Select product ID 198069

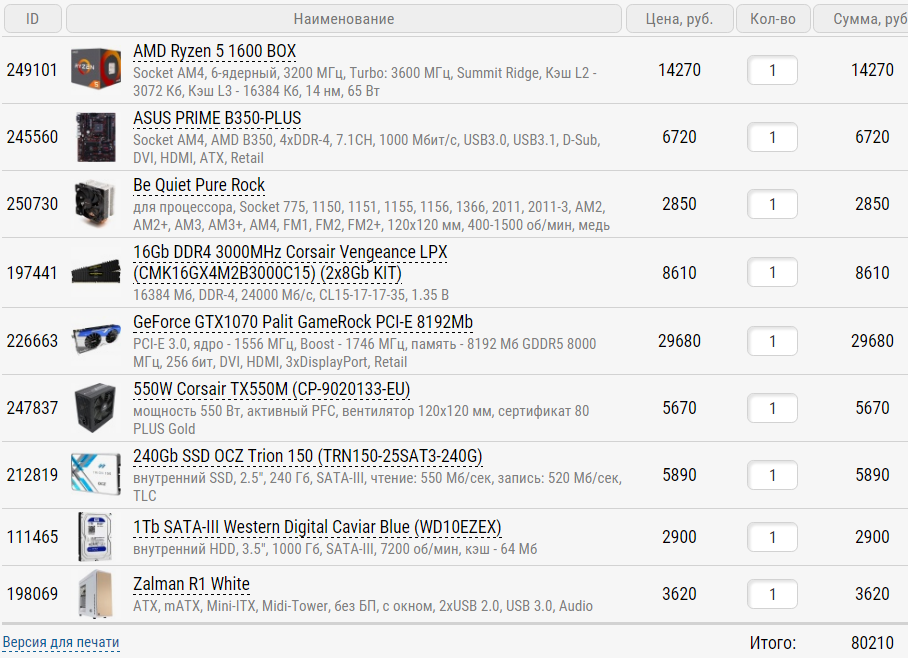pyautogui.click(x=32, y=594)
